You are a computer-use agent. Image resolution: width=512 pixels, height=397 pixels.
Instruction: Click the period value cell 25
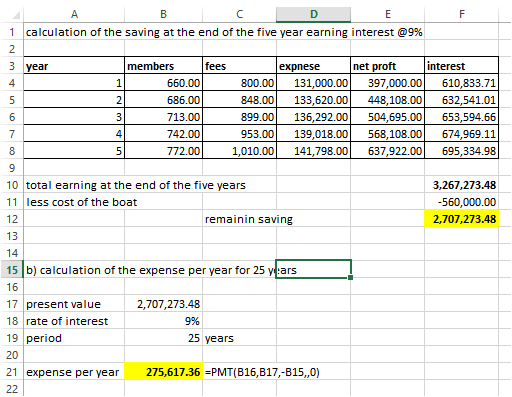[163, 338]
